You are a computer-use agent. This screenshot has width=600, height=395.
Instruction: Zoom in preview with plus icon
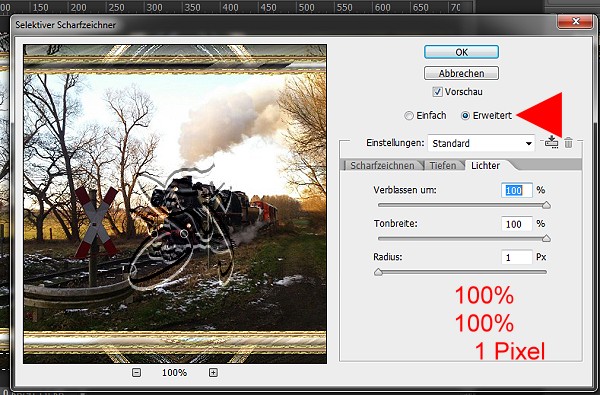pos(213,372)
